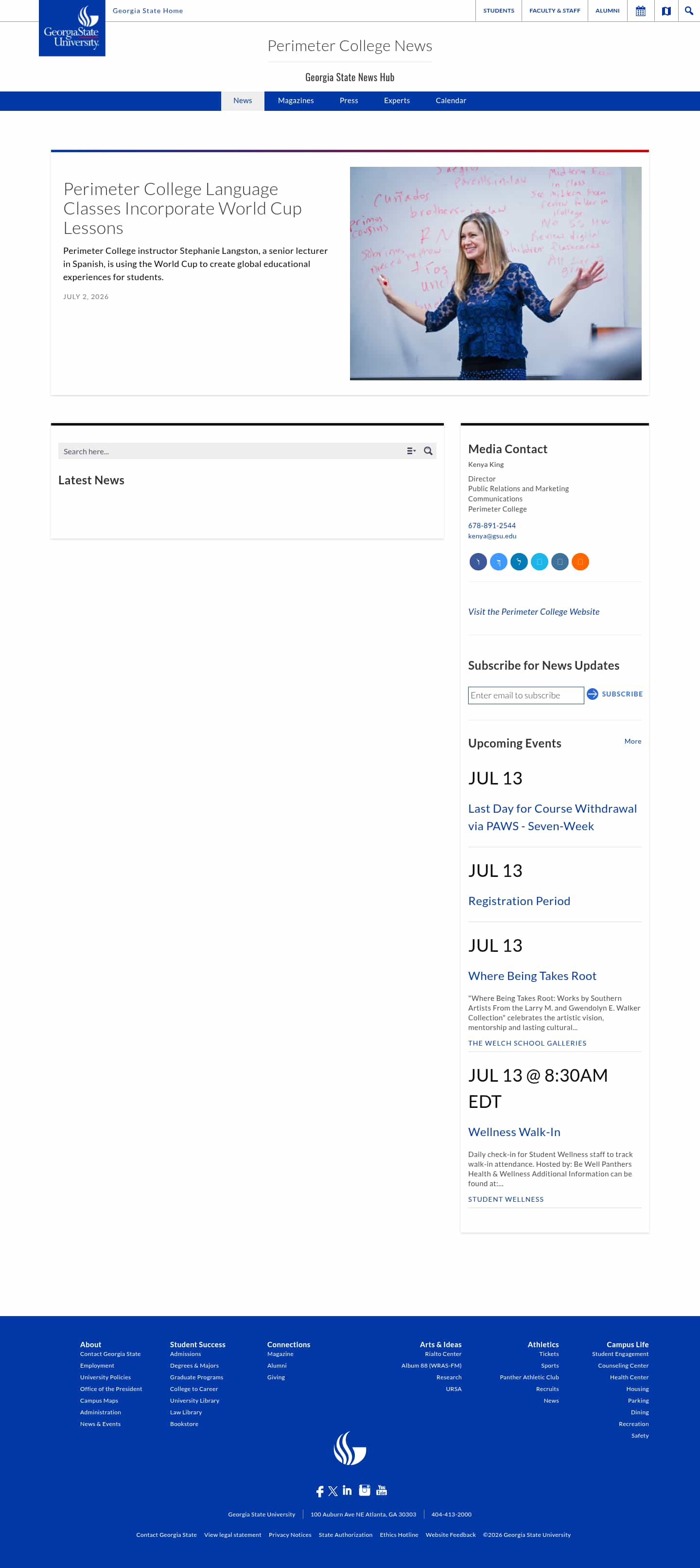Open the Experts menu item
Image resolution: width=700 pixels, height=1568 pixels.
[x=397, y=101]
